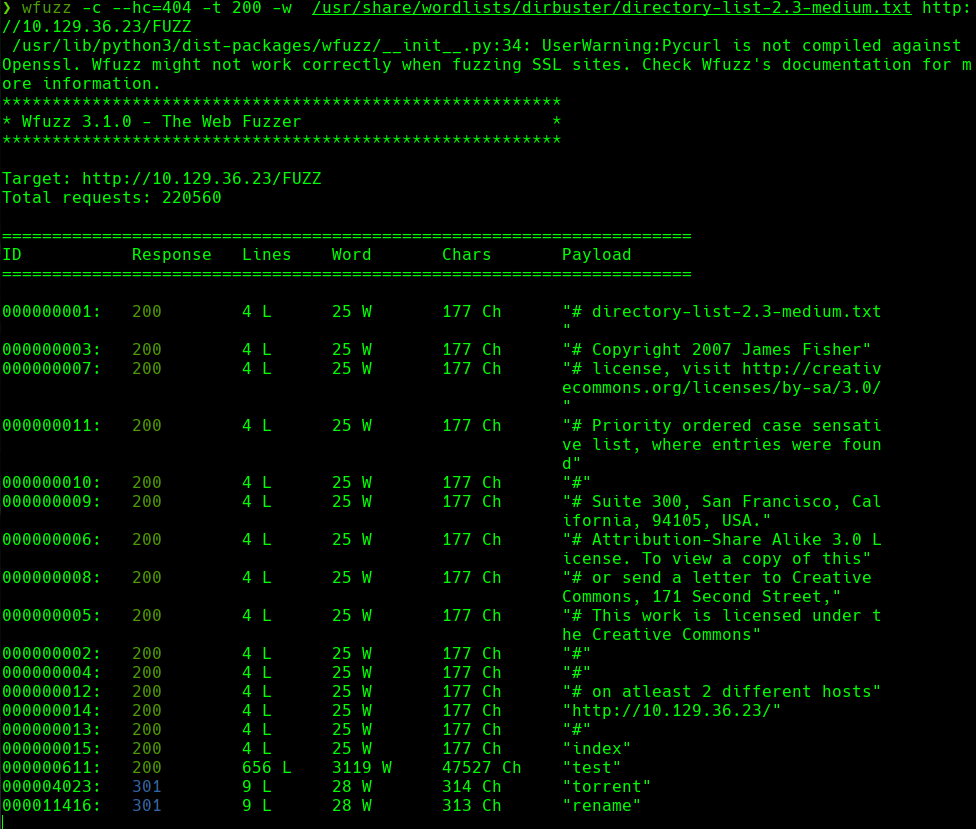Click the ID 000000611

[51, 767]
